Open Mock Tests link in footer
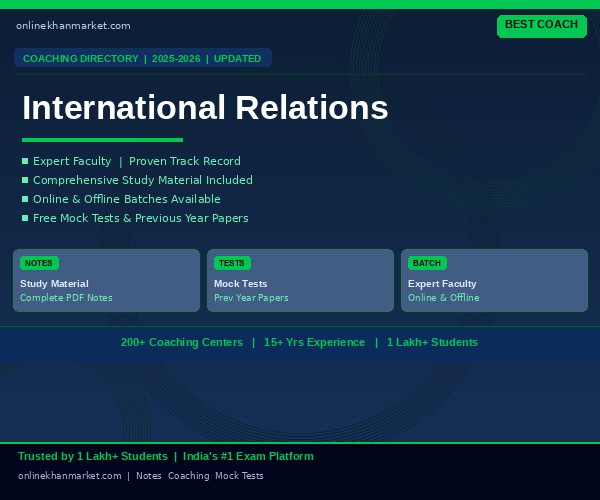Viewport: 600px width, 500px height. 239,476
